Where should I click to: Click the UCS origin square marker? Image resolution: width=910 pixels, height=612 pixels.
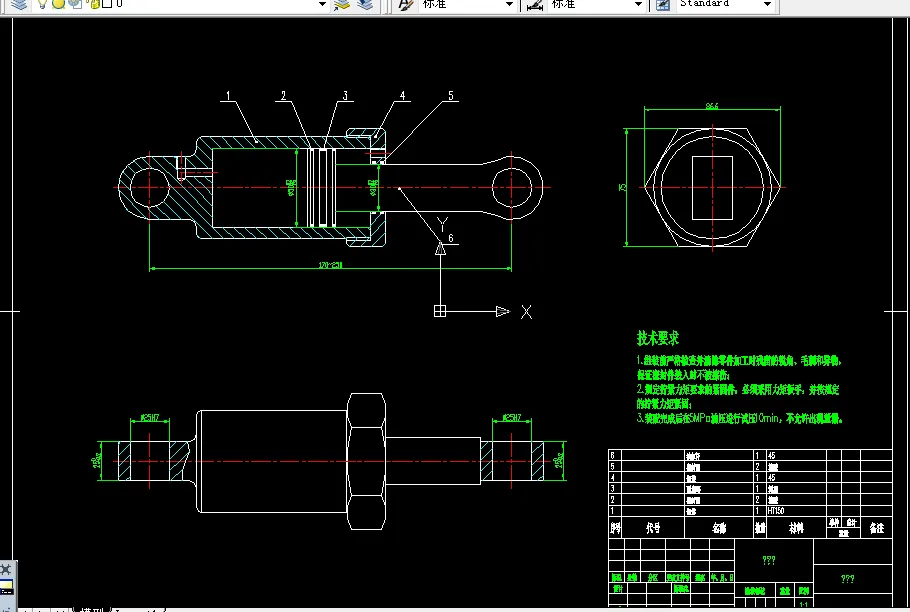(440, 312)
